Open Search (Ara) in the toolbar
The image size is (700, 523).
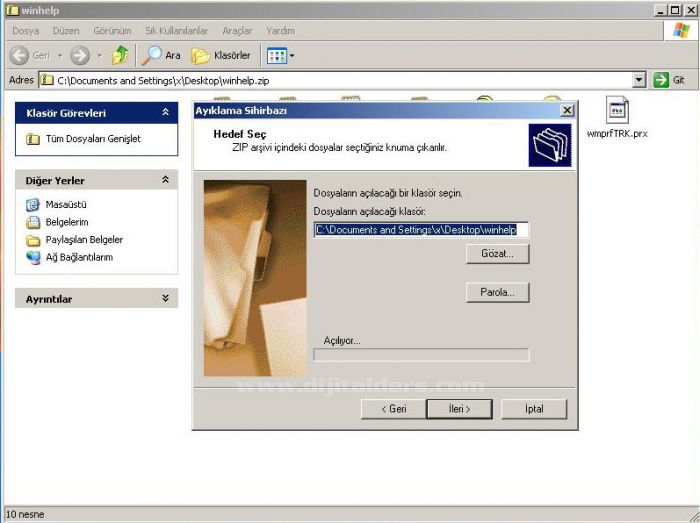click(x=162, y=56)
